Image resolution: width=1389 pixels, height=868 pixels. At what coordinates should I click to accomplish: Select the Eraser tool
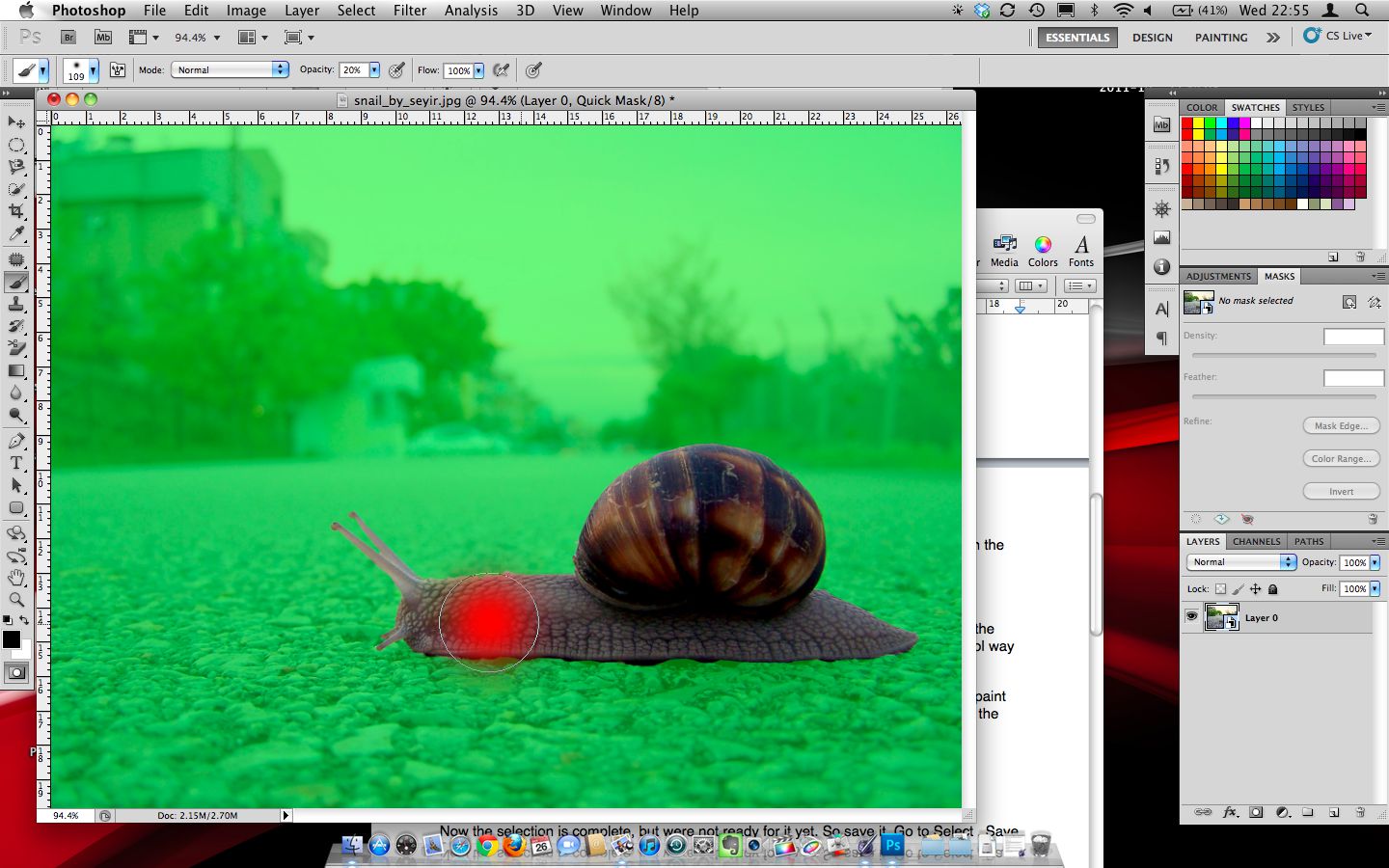pos(16,349)
